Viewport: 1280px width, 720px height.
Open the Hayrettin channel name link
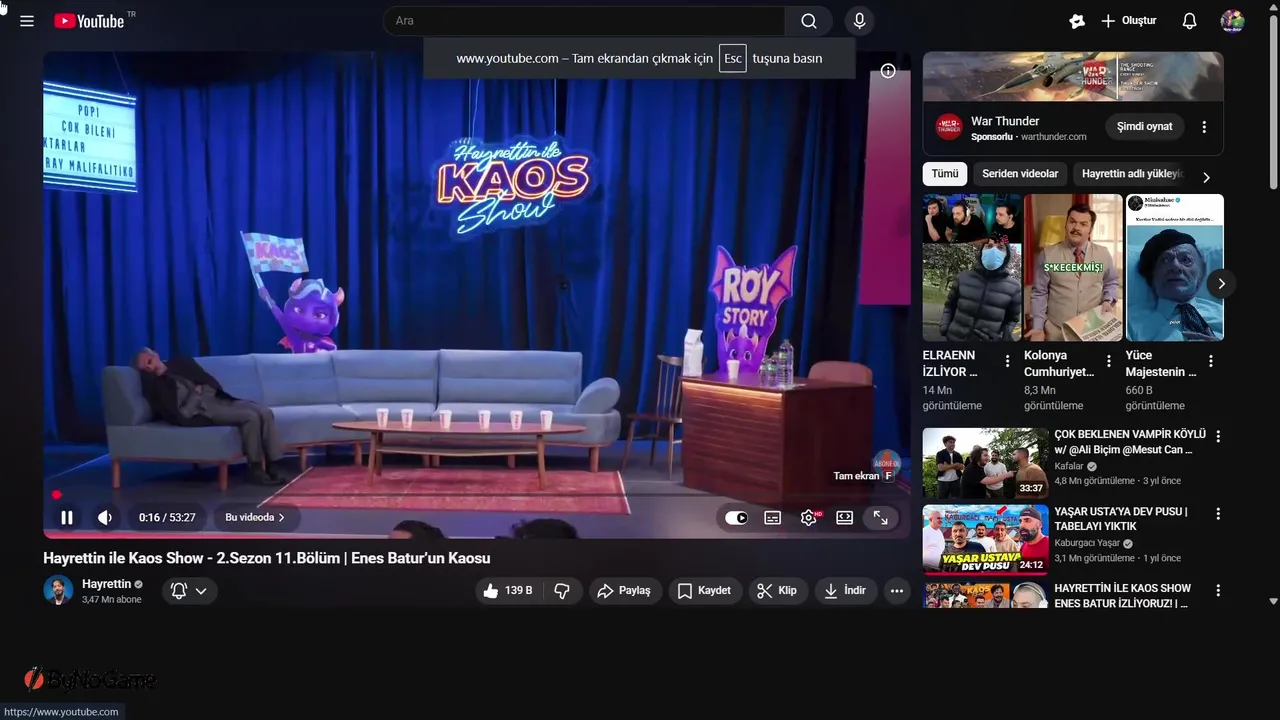point(106,584)
